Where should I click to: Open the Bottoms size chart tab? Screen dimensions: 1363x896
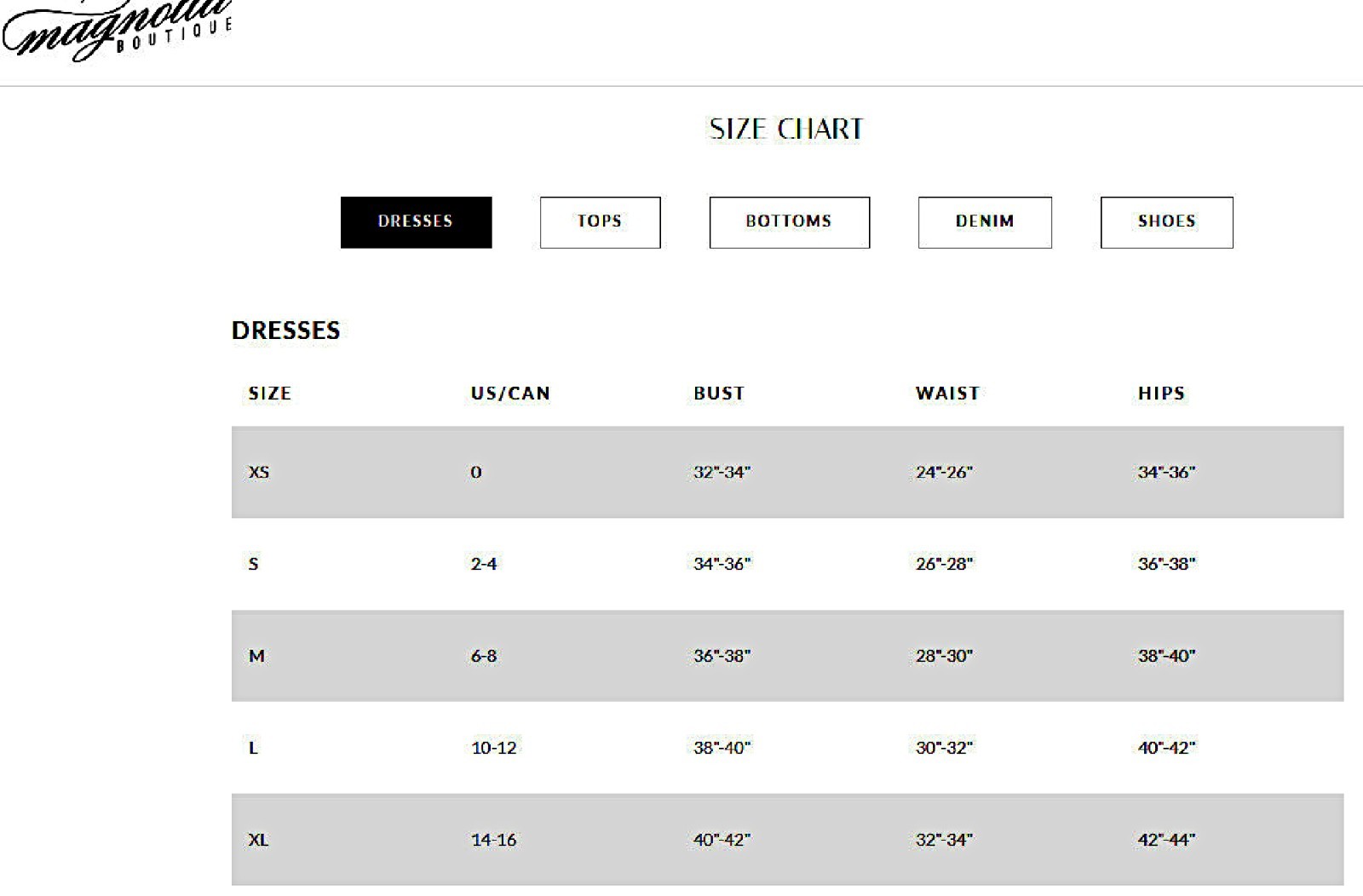click(x=789, y=222)
